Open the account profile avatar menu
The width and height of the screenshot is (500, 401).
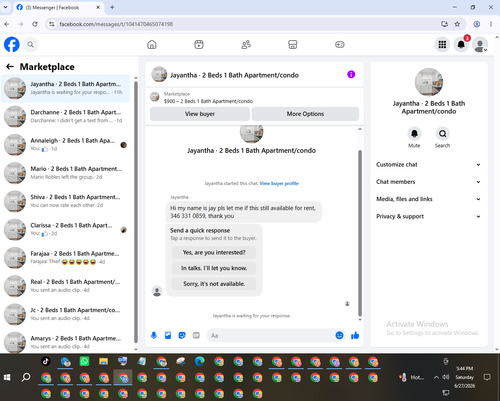(480, 45)
